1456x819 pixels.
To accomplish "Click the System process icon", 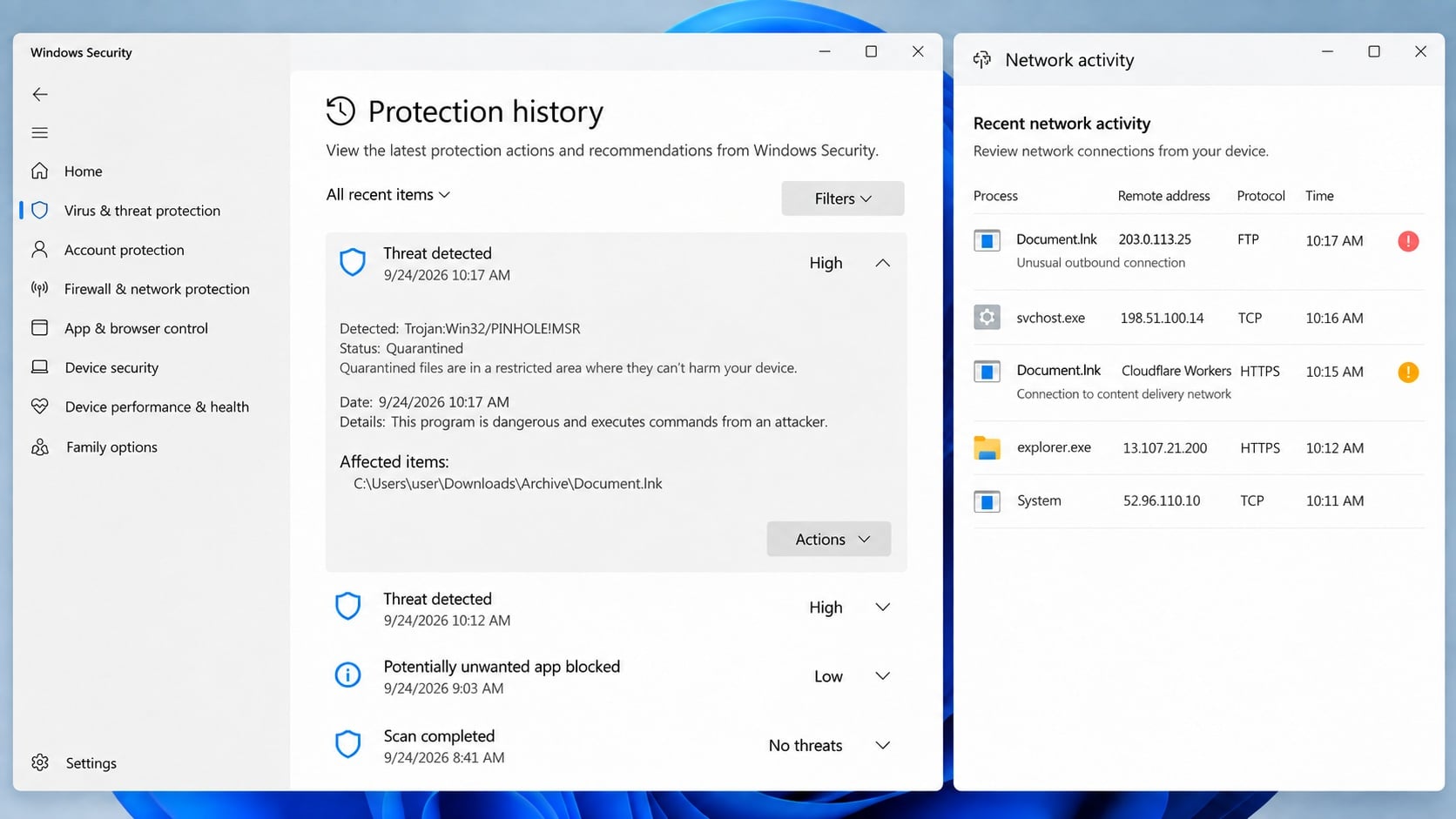I will pos(987,501).
